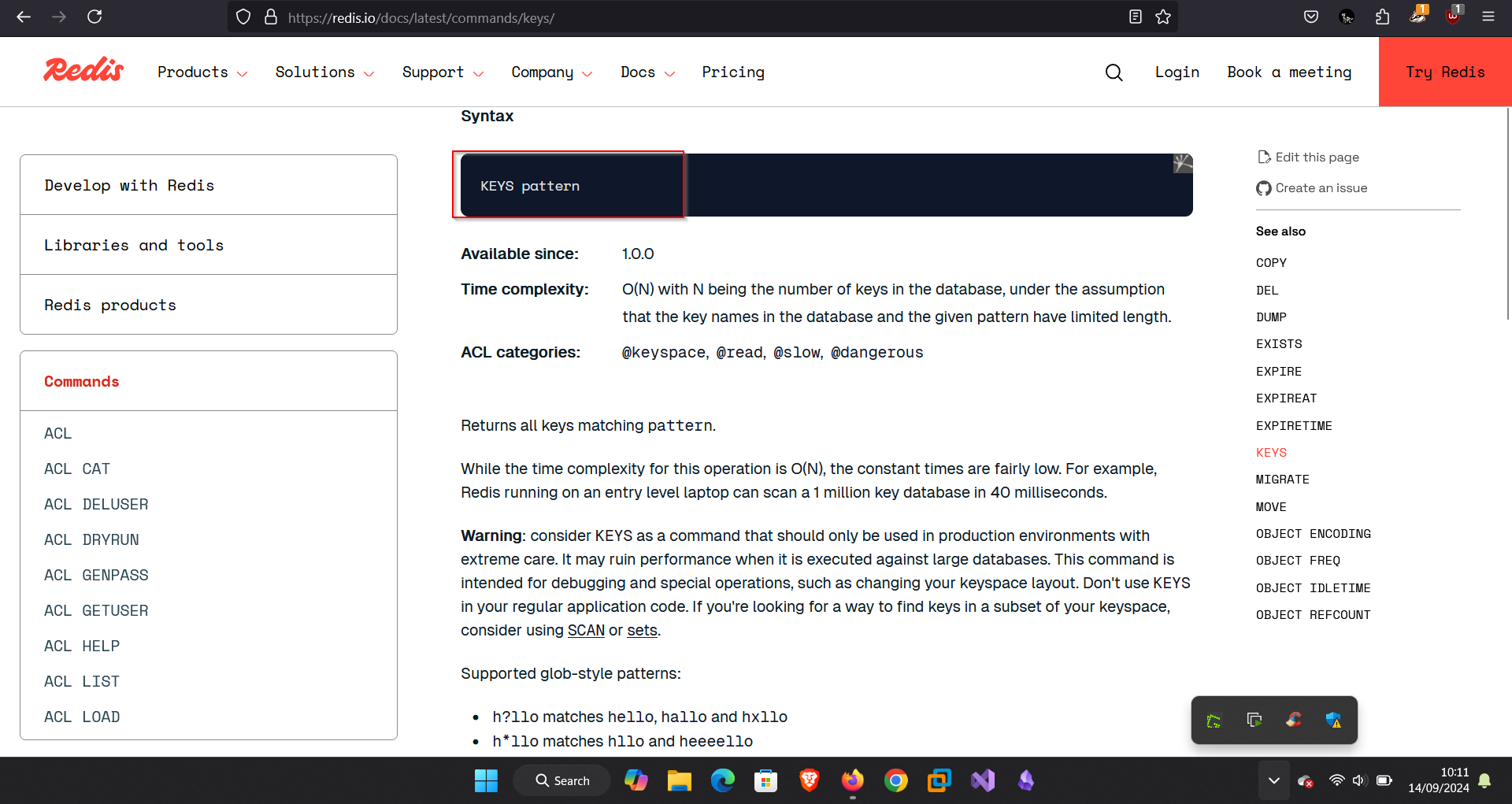
Task: Expand the Products dropdown menu
Action: click(202, 72)
